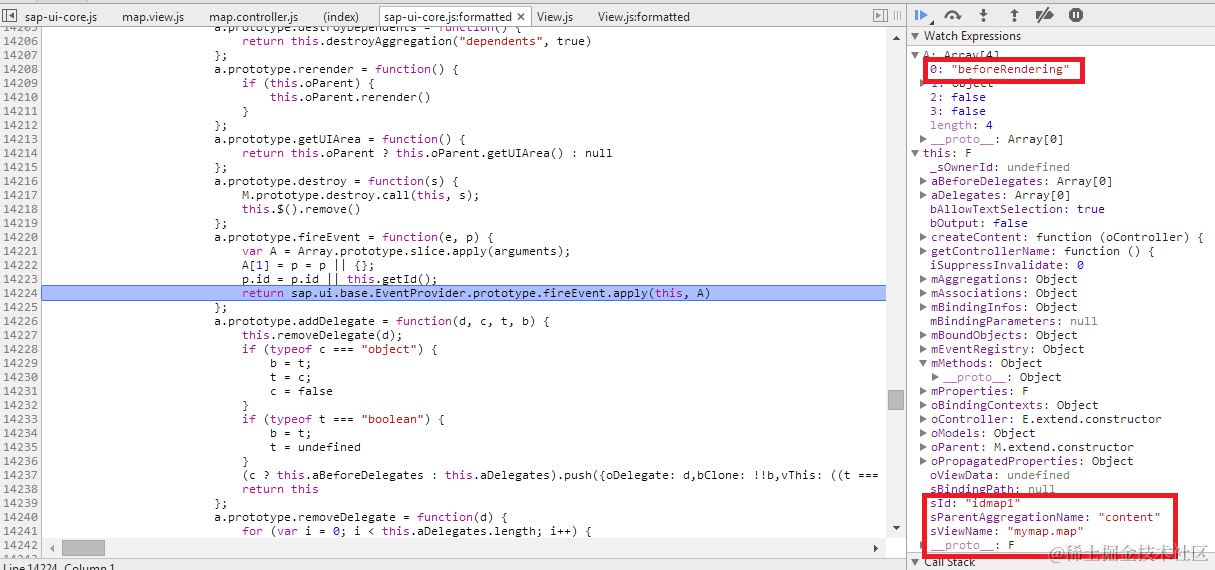Step over next function call
This screenshot has height=570, width=1215.
[x=952, y=15]
